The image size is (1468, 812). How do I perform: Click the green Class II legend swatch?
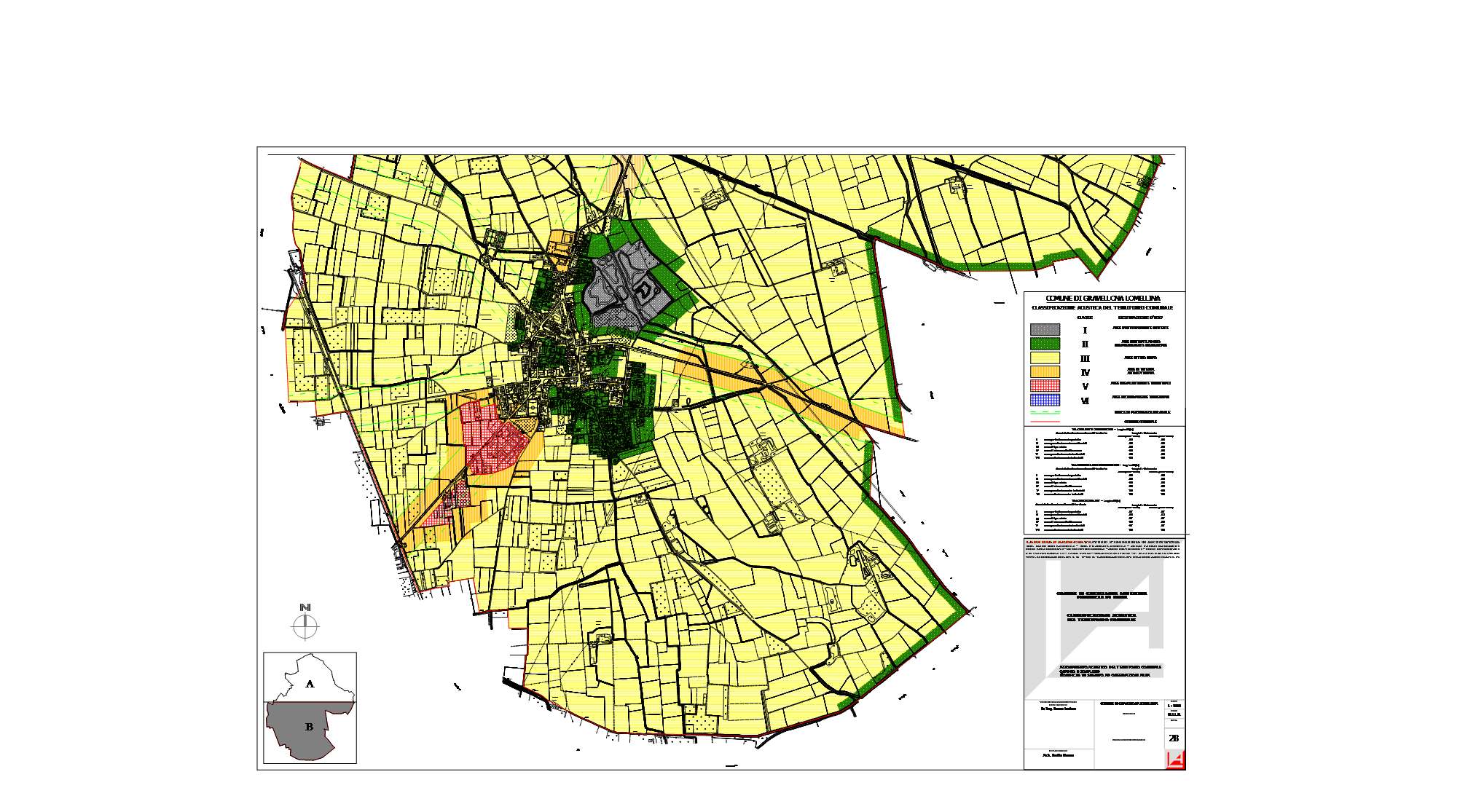1045,344
